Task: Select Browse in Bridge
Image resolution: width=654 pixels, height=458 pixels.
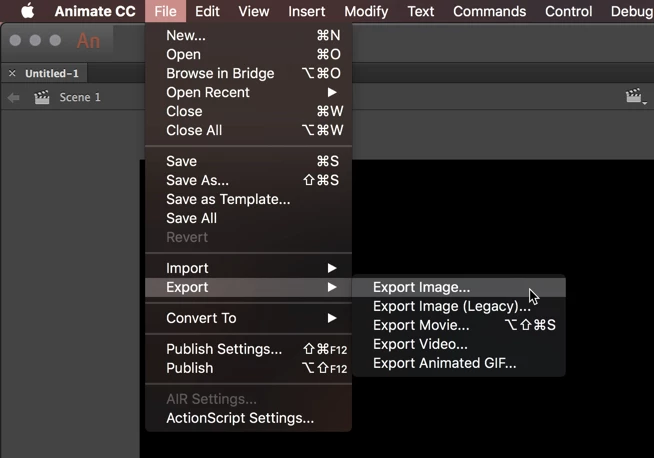Action: tap(249, 73)
